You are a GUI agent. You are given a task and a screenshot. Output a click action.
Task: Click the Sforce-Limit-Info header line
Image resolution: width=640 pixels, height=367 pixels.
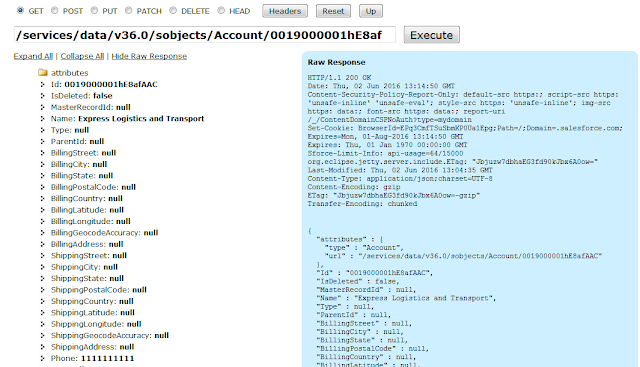385,153
